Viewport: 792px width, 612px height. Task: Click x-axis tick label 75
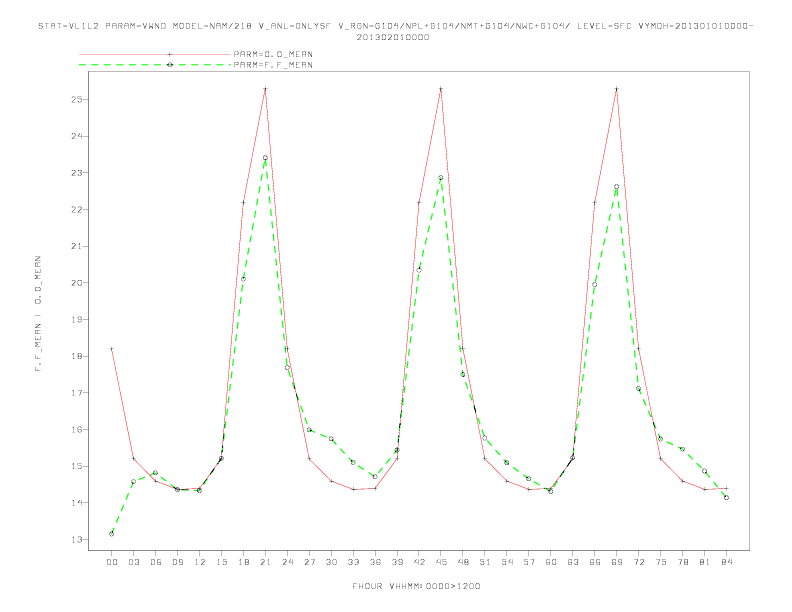click(661, 562)
